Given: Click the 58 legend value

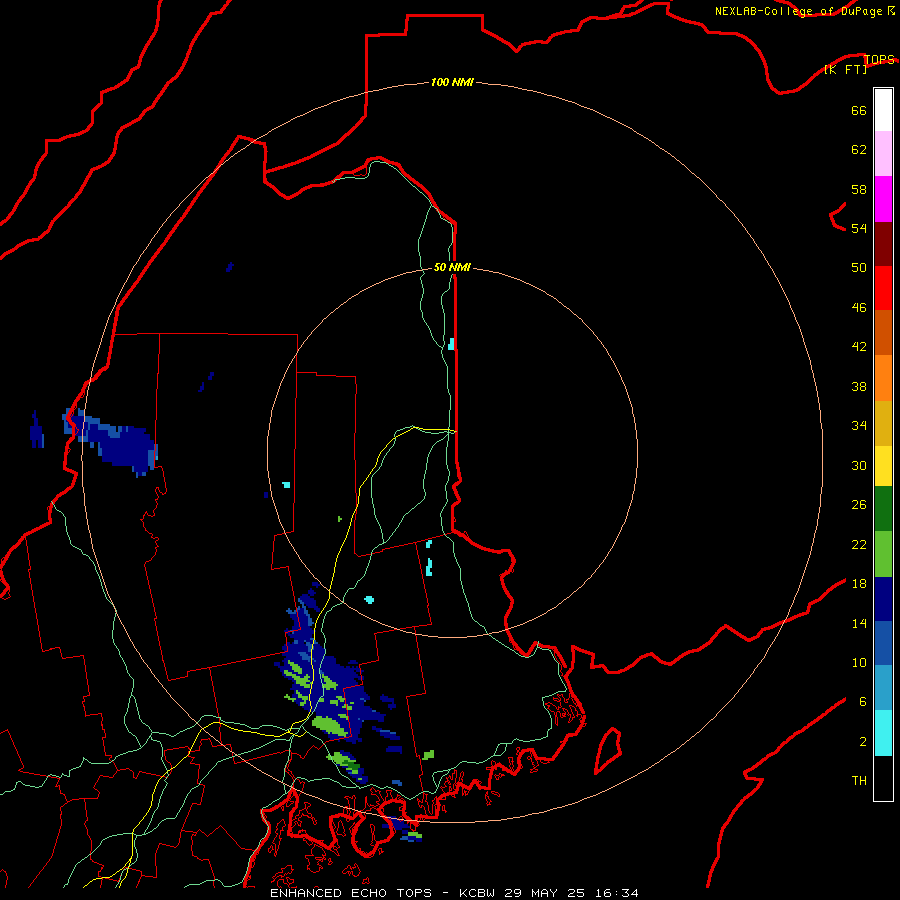Looking at the screenshot, I should (x=859, y=189).
